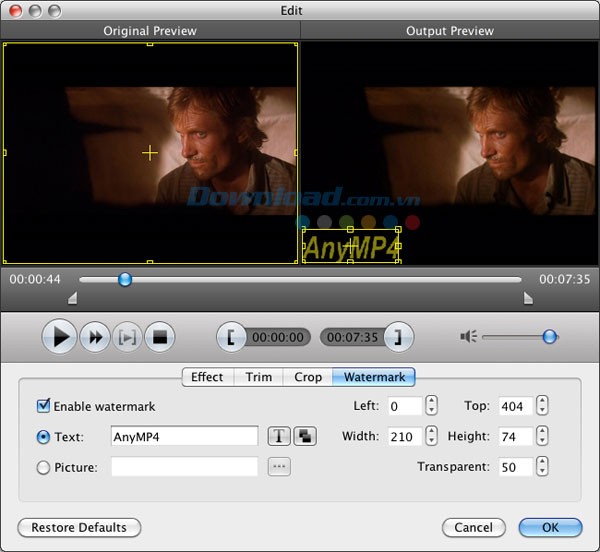The height and width of the screenshot is (552, 600).
Task: Open watermark text color picker button
Action: point(305,436)
